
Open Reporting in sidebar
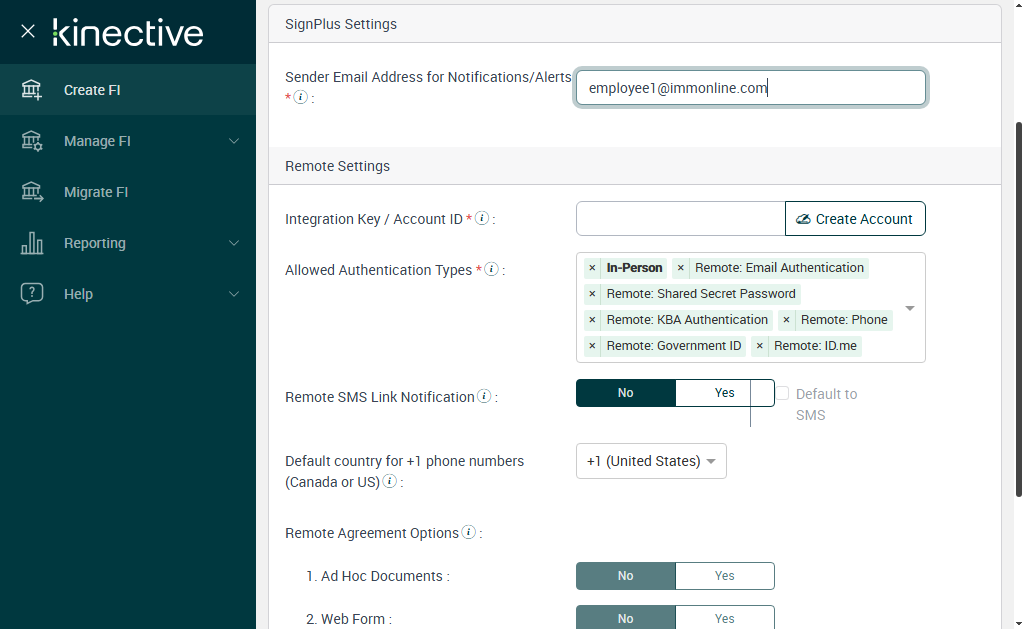pos(128,243)
